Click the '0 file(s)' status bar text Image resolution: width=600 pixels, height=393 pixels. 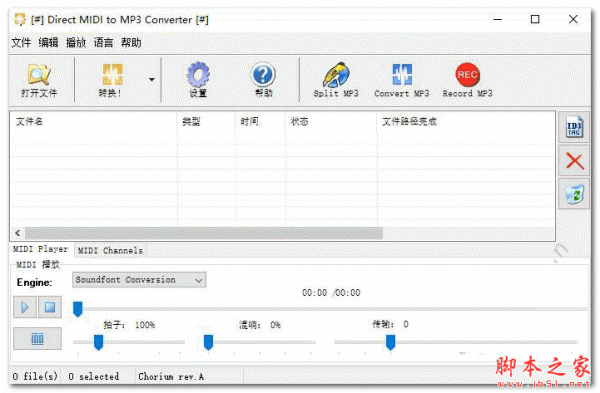tap(35, 377)
